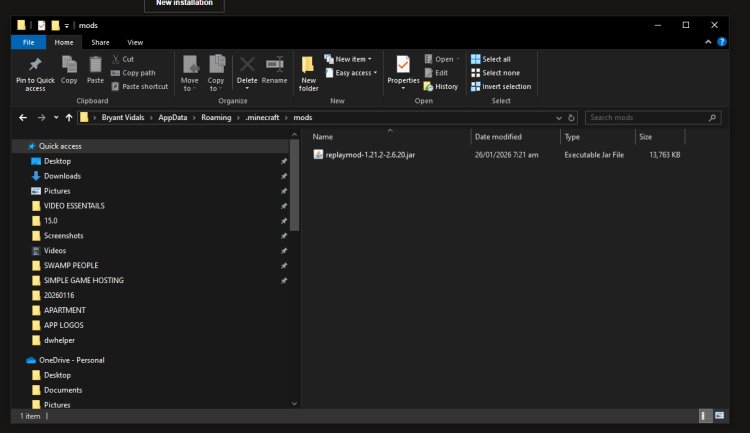Open the View ribbon tab
The image size is (750, 433).
[135, 42]
